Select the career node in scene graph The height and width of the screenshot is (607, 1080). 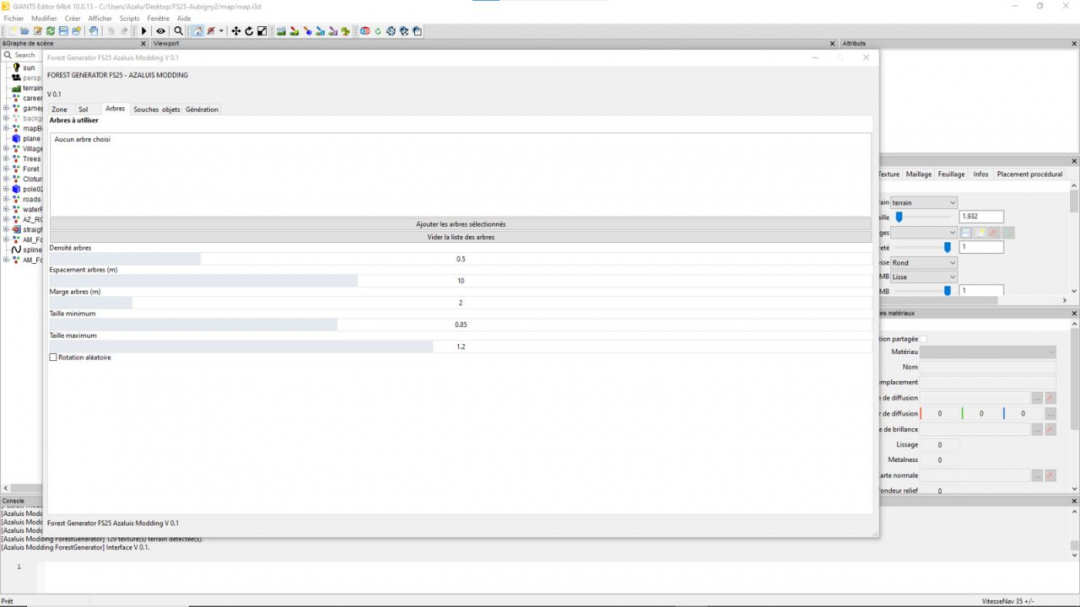(32, 98)
